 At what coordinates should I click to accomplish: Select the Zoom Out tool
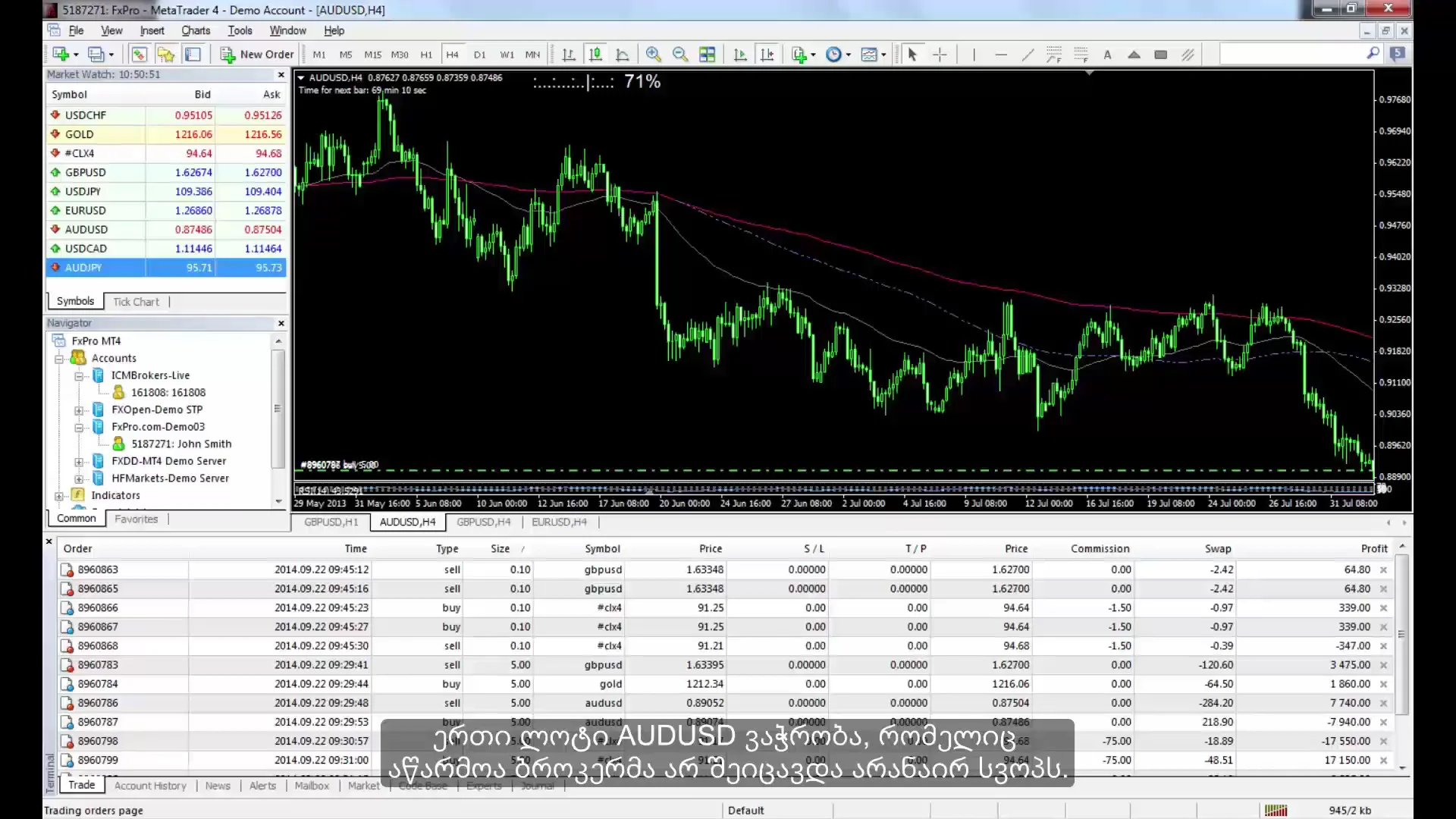tap(680, 54)
